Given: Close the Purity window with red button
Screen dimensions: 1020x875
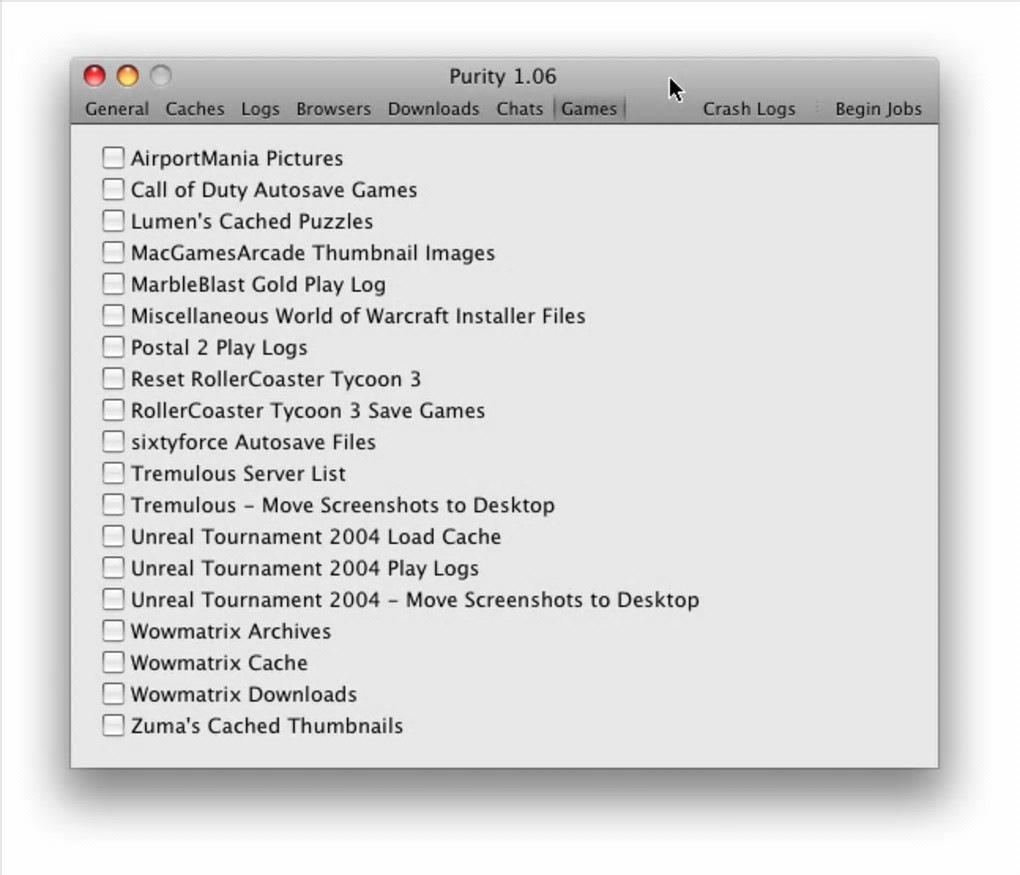Looking at the screenshot, I should pos(95,76).
